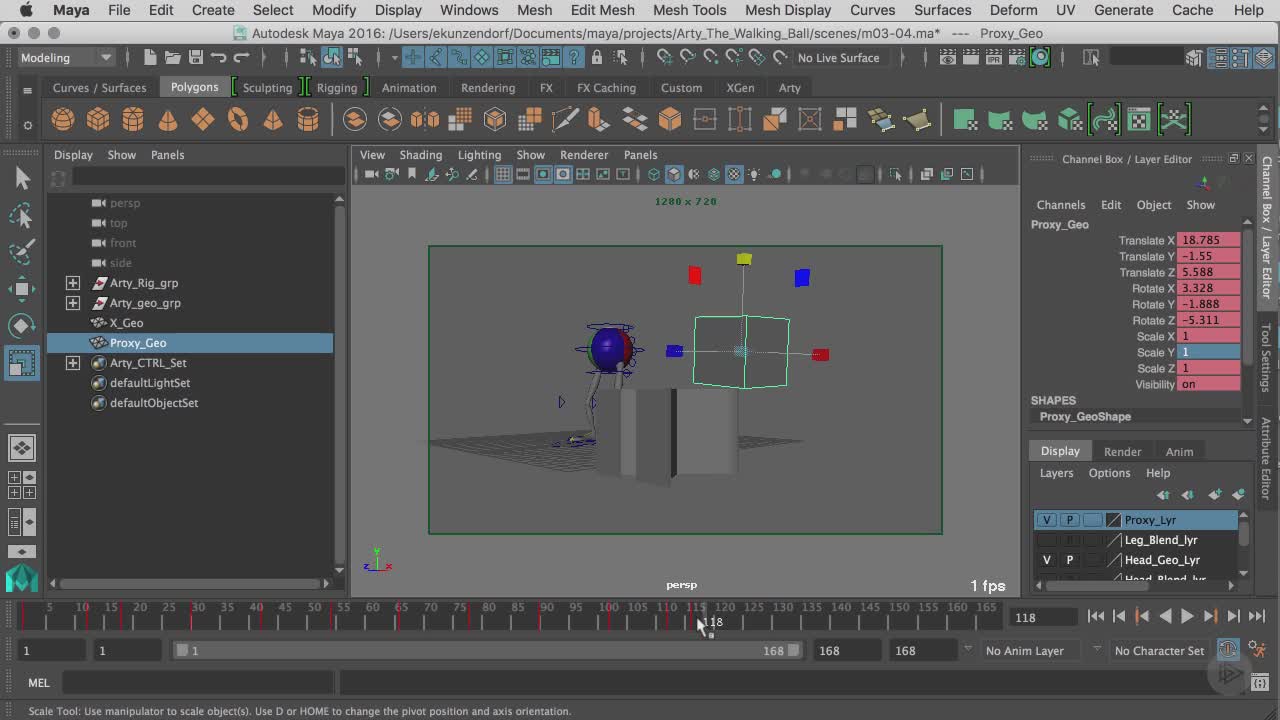Image resolution: width=1280 pixels, height=720 pixels.
Task: Open the viewport Shading menu
Action: 420,155
